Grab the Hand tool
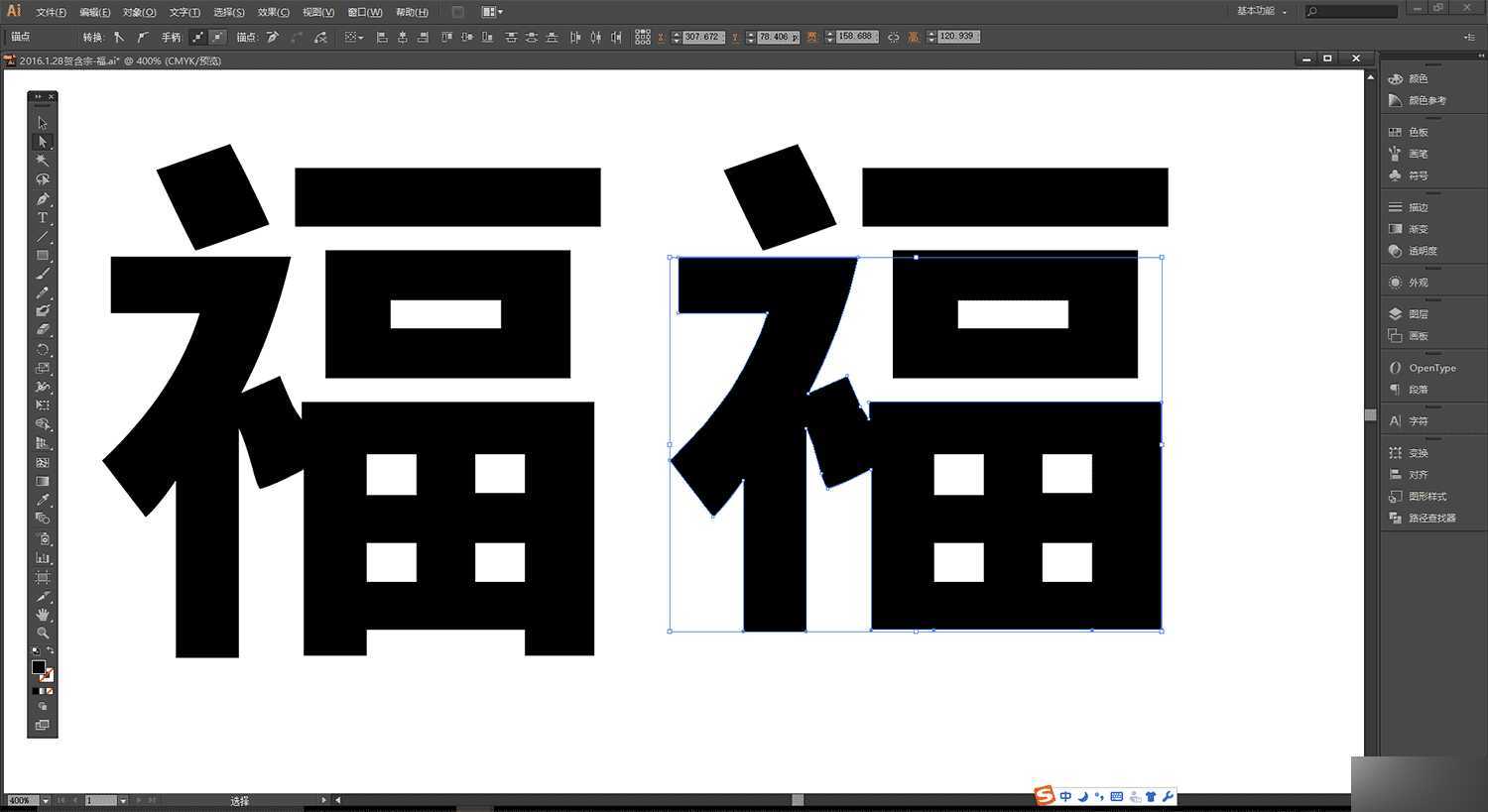 (42, 614)
